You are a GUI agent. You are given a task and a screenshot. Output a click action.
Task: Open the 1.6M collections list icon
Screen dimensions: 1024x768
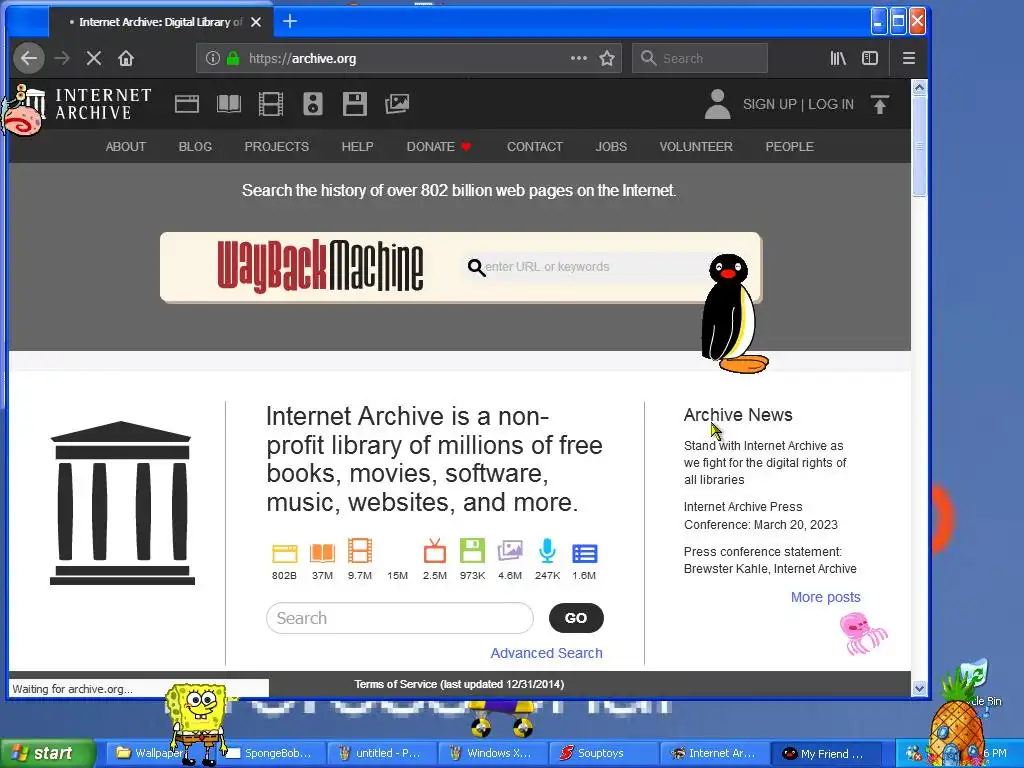point(584,554)
